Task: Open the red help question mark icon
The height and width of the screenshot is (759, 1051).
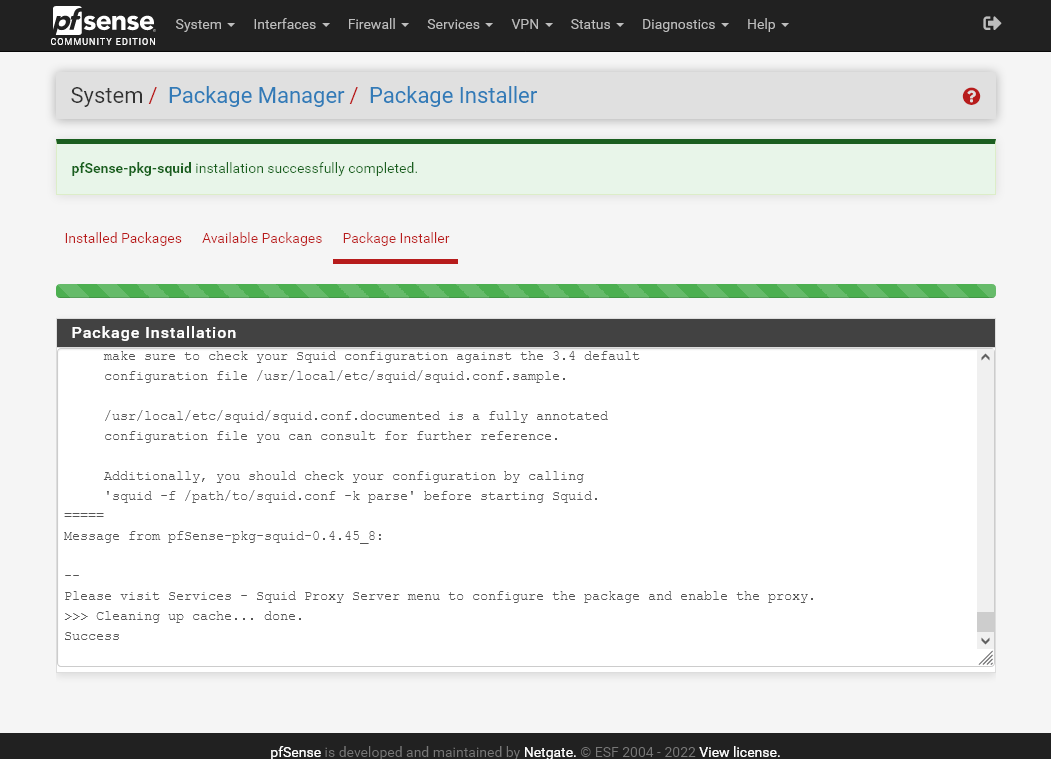Action: pyautogui.click(x=971, y=96)
